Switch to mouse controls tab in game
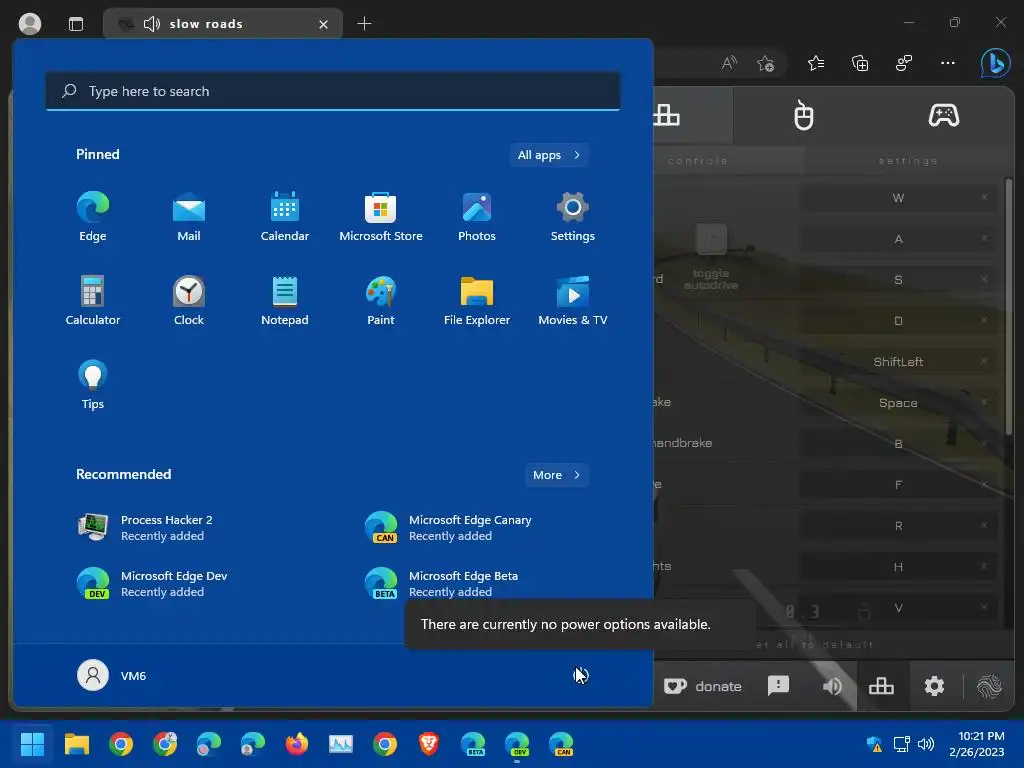Screen dimensions: 1024x768 [803, 116]
